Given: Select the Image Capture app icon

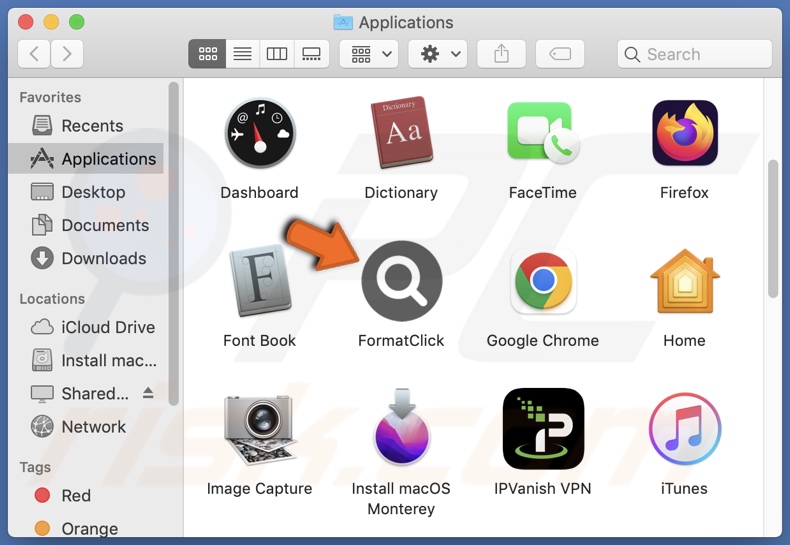Looking at the screenshot, I should tap(259, 429).
